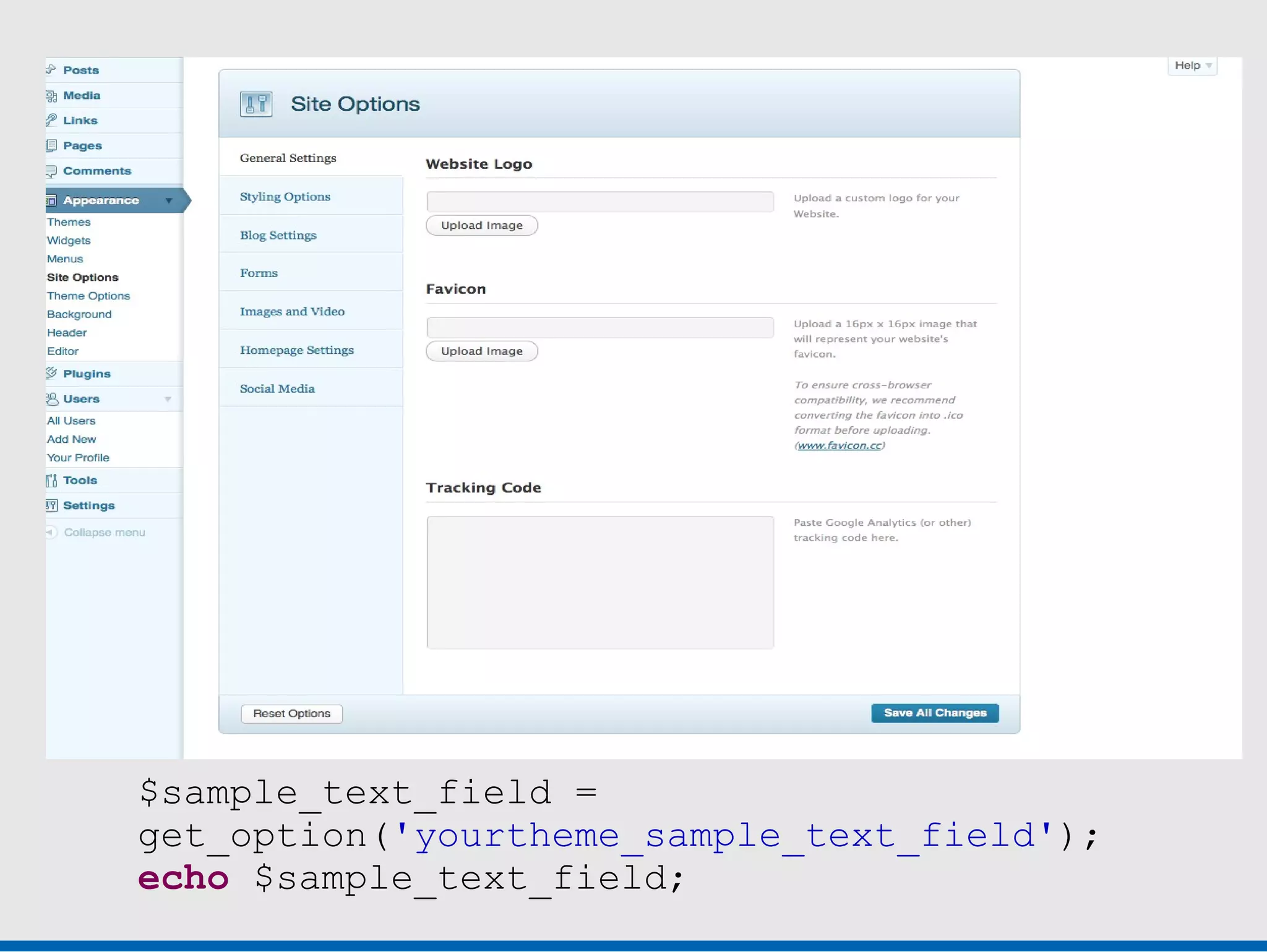Screen dimensions: 1267x952
Task: Click the Collapse menu arrow icon
Action: (51, 532)
